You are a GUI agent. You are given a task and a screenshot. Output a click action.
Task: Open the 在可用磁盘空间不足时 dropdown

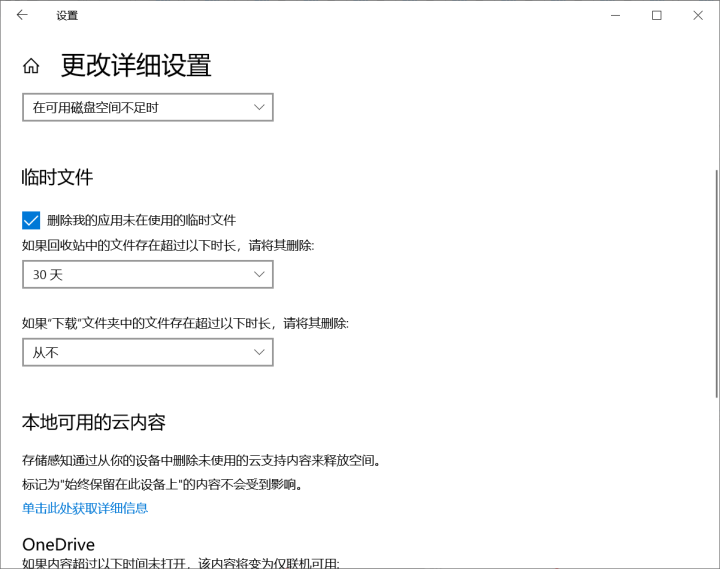tap(147, 107)
